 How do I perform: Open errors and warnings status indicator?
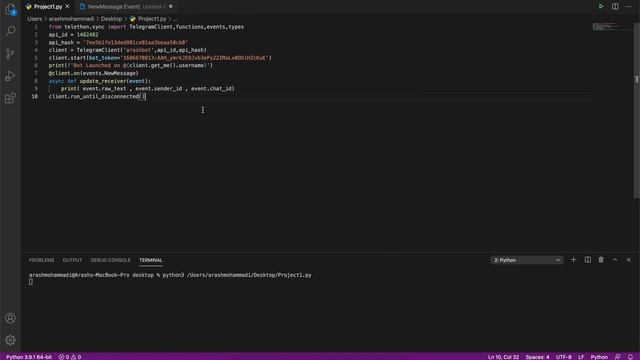click(x=70, y=357)
